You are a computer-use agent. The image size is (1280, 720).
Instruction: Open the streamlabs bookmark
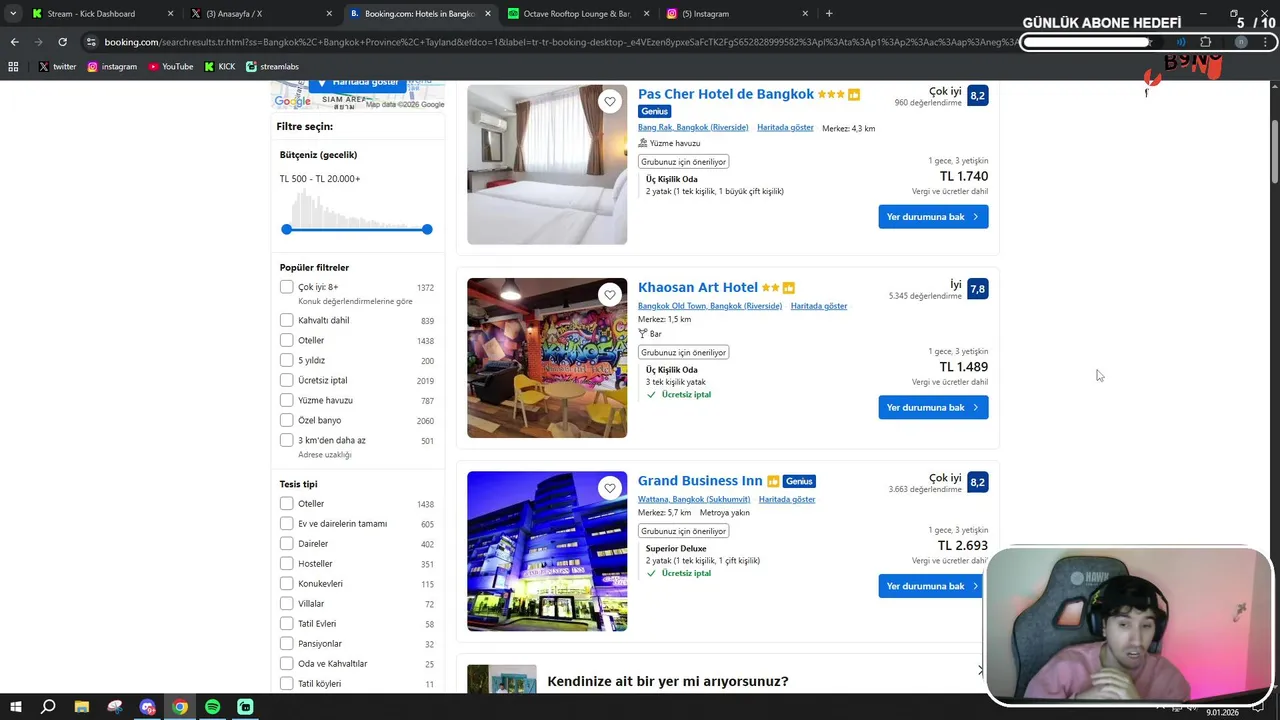click(272, 66)
